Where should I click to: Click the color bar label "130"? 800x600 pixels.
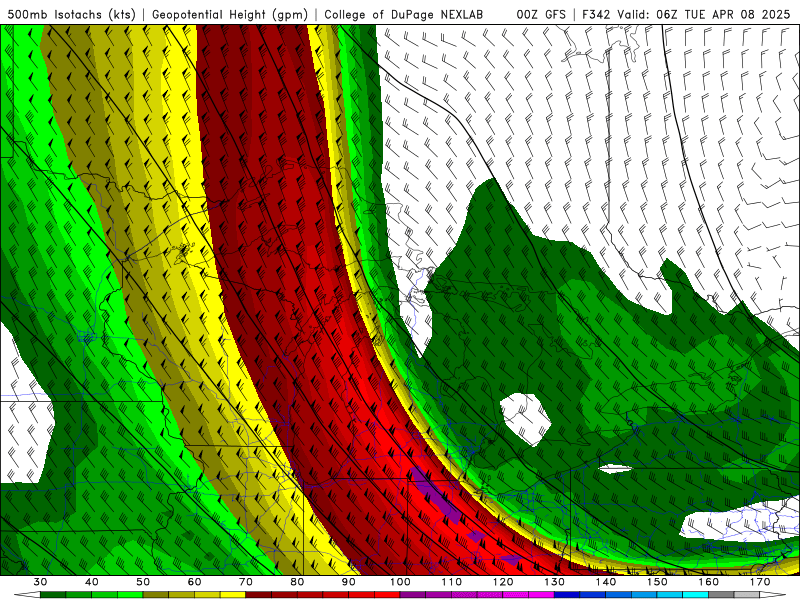coord(555,582)
